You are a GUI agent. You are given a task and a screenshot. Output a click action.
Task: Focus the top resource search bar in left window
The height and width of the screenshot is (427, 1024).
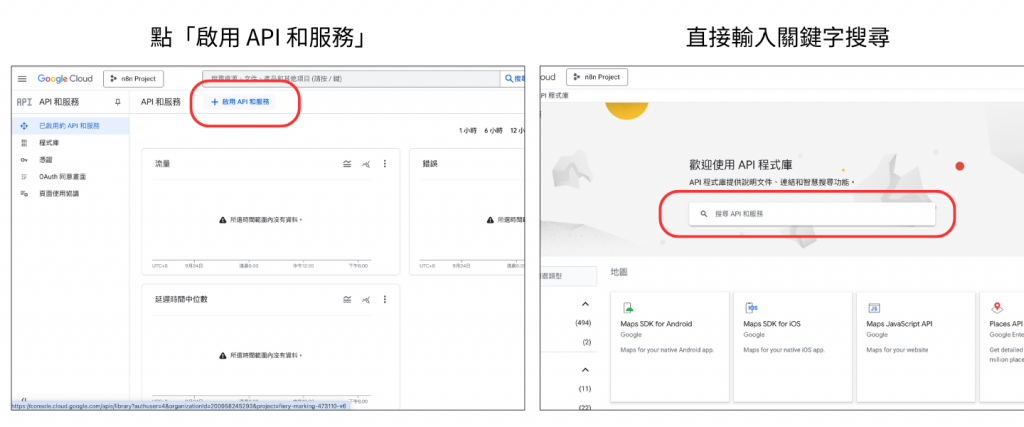(351, 79)
